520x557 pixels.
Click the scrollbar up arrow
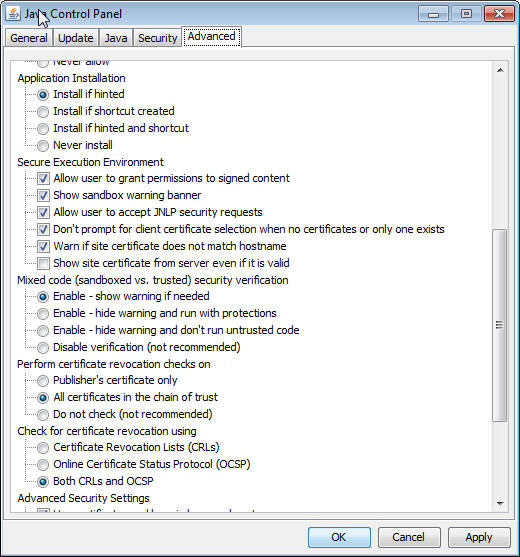point(500,70)
